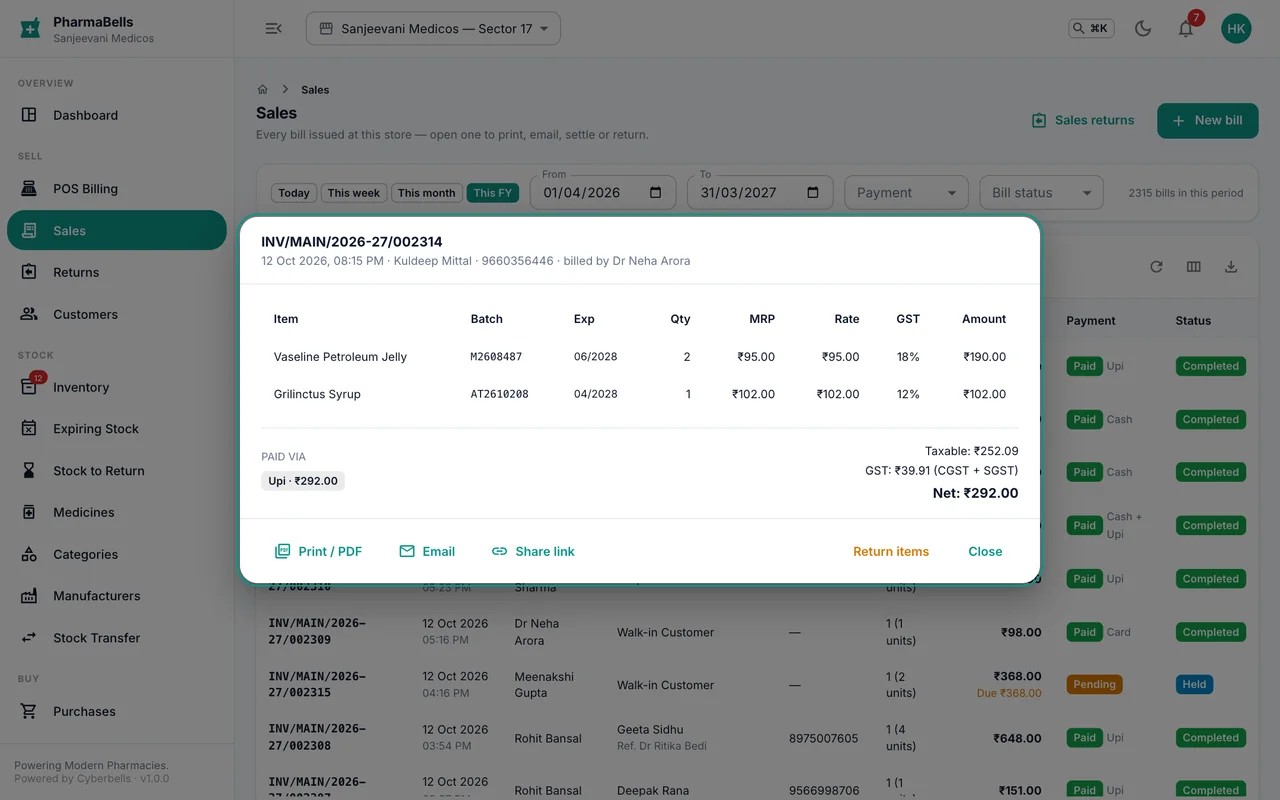Create a New bill

[x=1208, y=120]
